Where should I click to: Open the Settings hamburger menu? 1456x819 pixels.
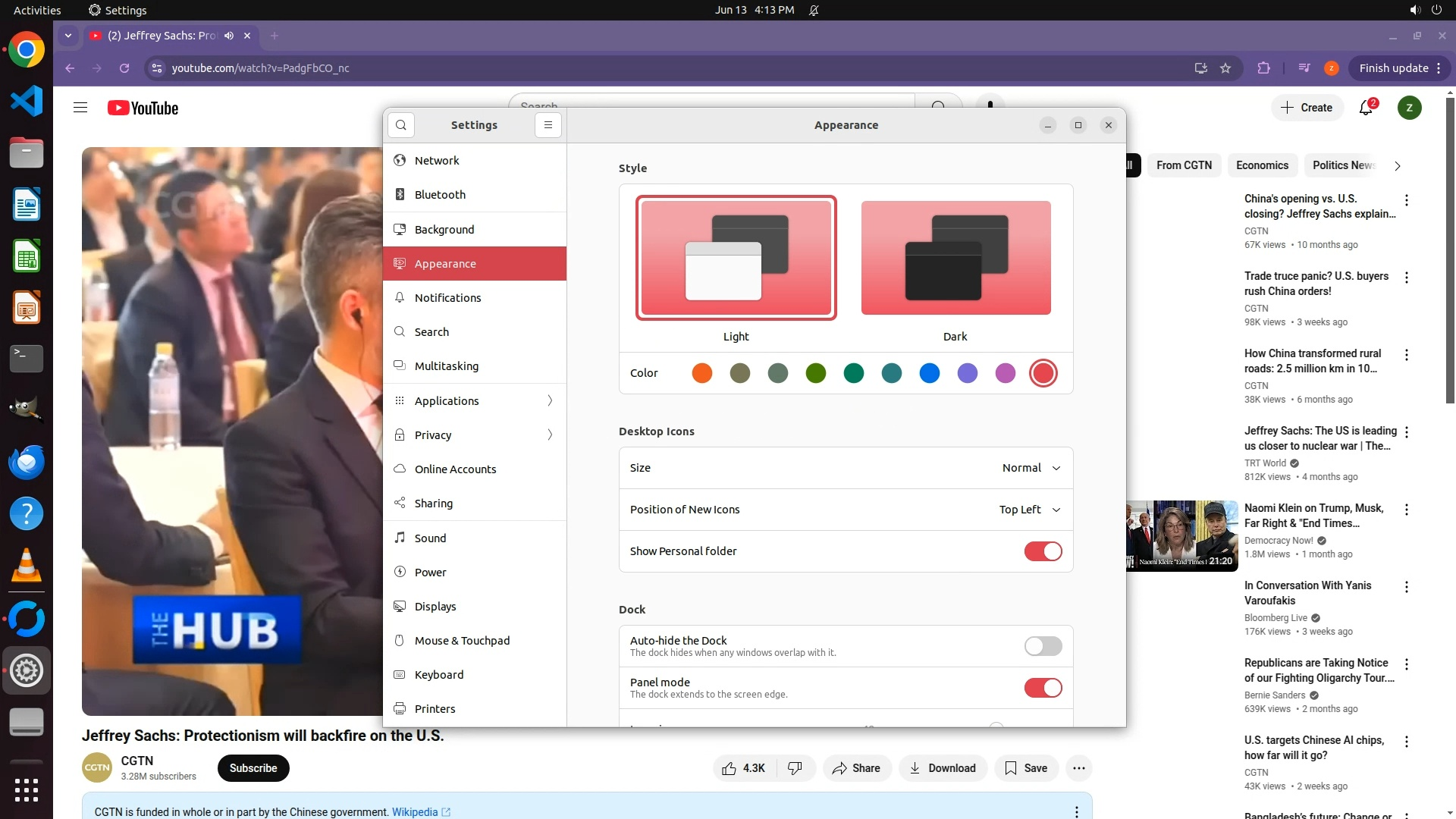(548, 125)
